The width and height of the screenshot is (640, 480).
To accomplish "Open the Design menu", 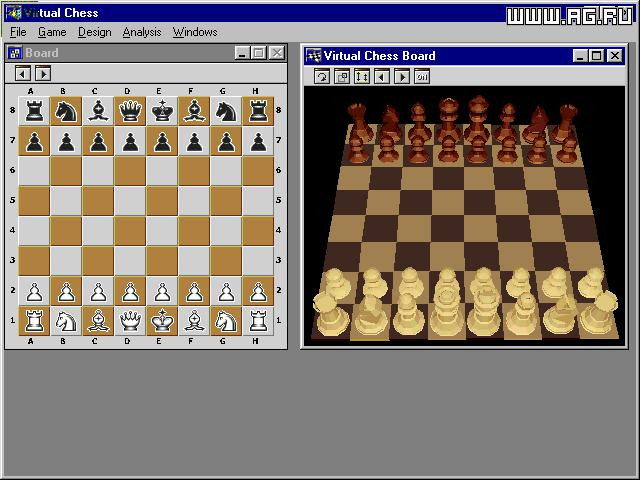I will click(x=95, y=32).
